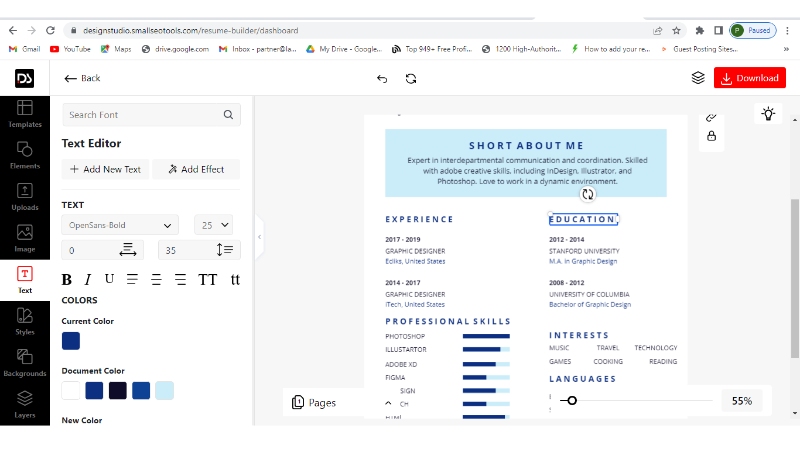Open the OpenSans-Bold font dropdown
The height and width of the screenshot is (449, 800).
[120, 225]
